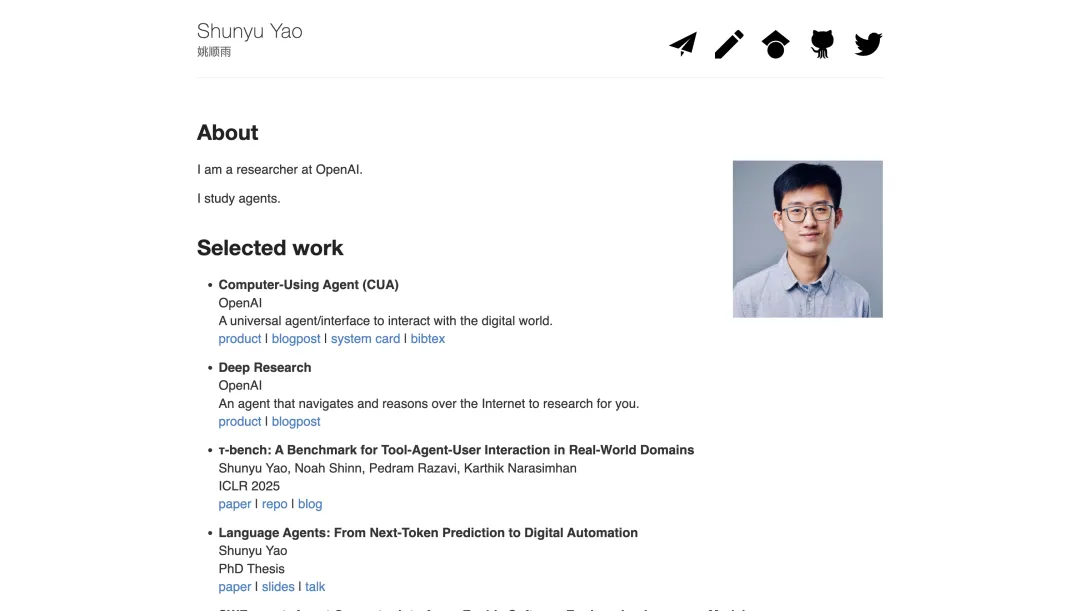Click the profile portrait photo

pyautogui.click(x=807, y=239)
